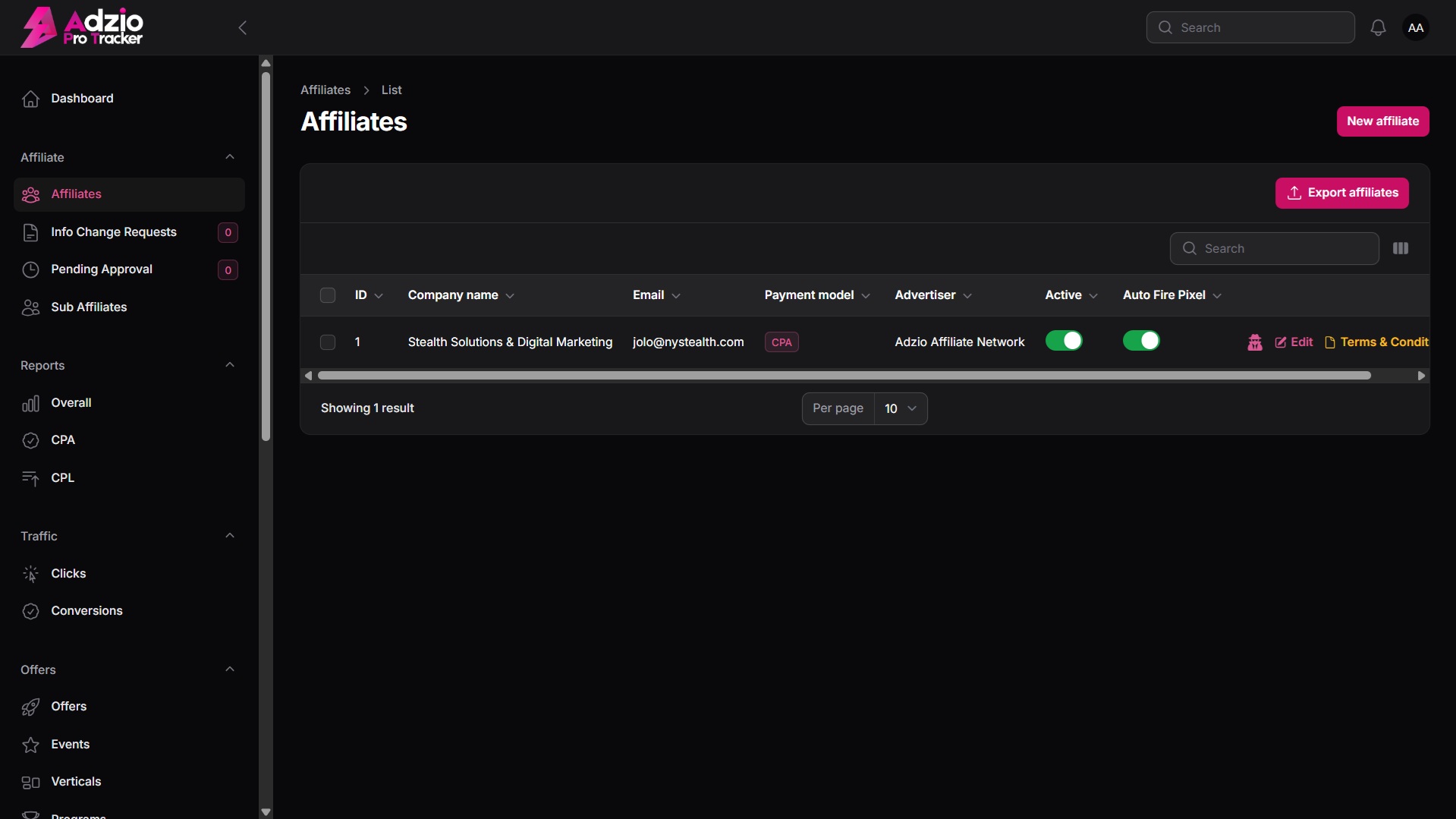1456x819 pixels.
Task: Click the upload icon on Export affiliates
Action: click(1294, 193)
